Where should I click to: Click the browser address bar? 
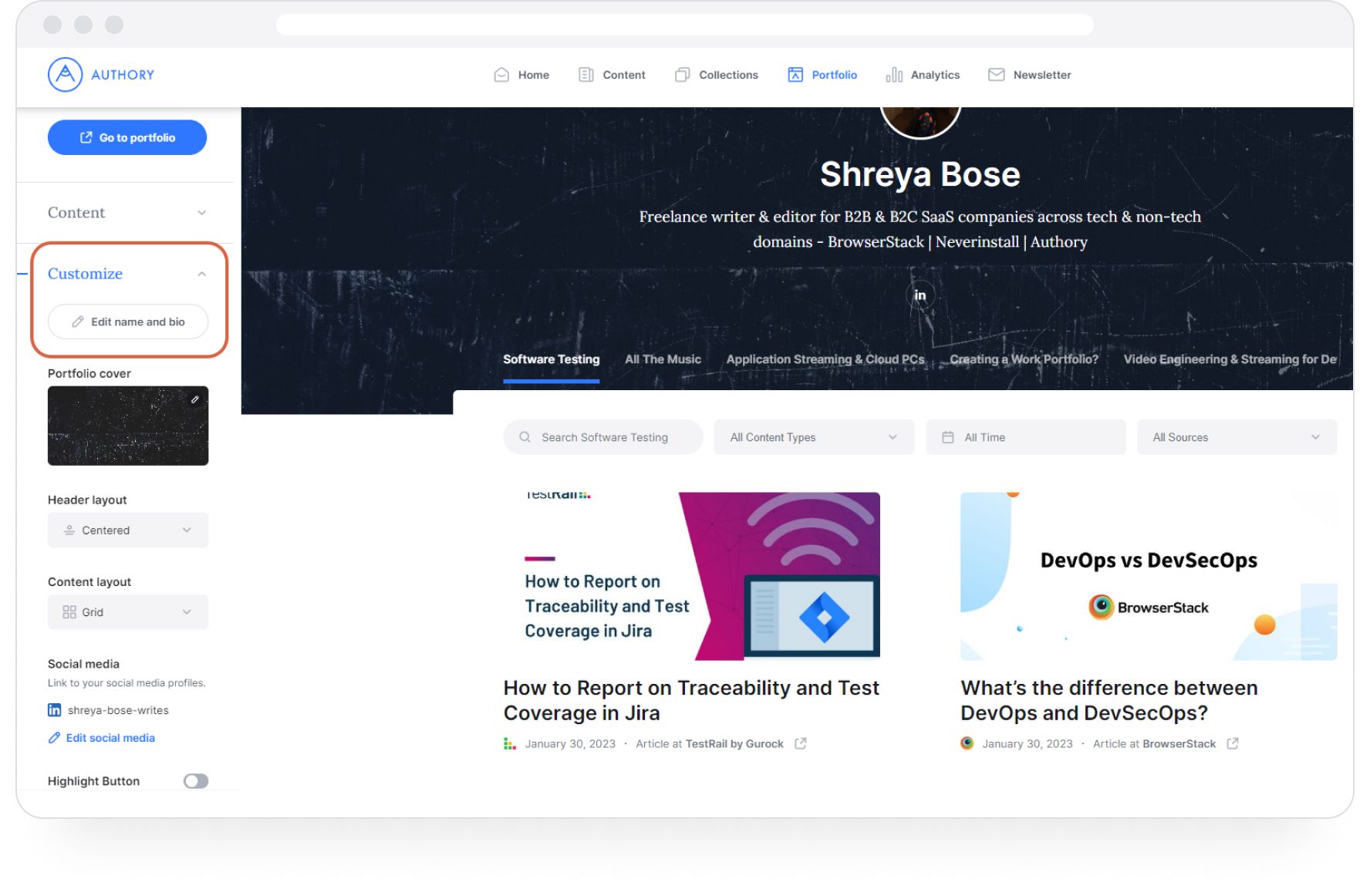685,25
